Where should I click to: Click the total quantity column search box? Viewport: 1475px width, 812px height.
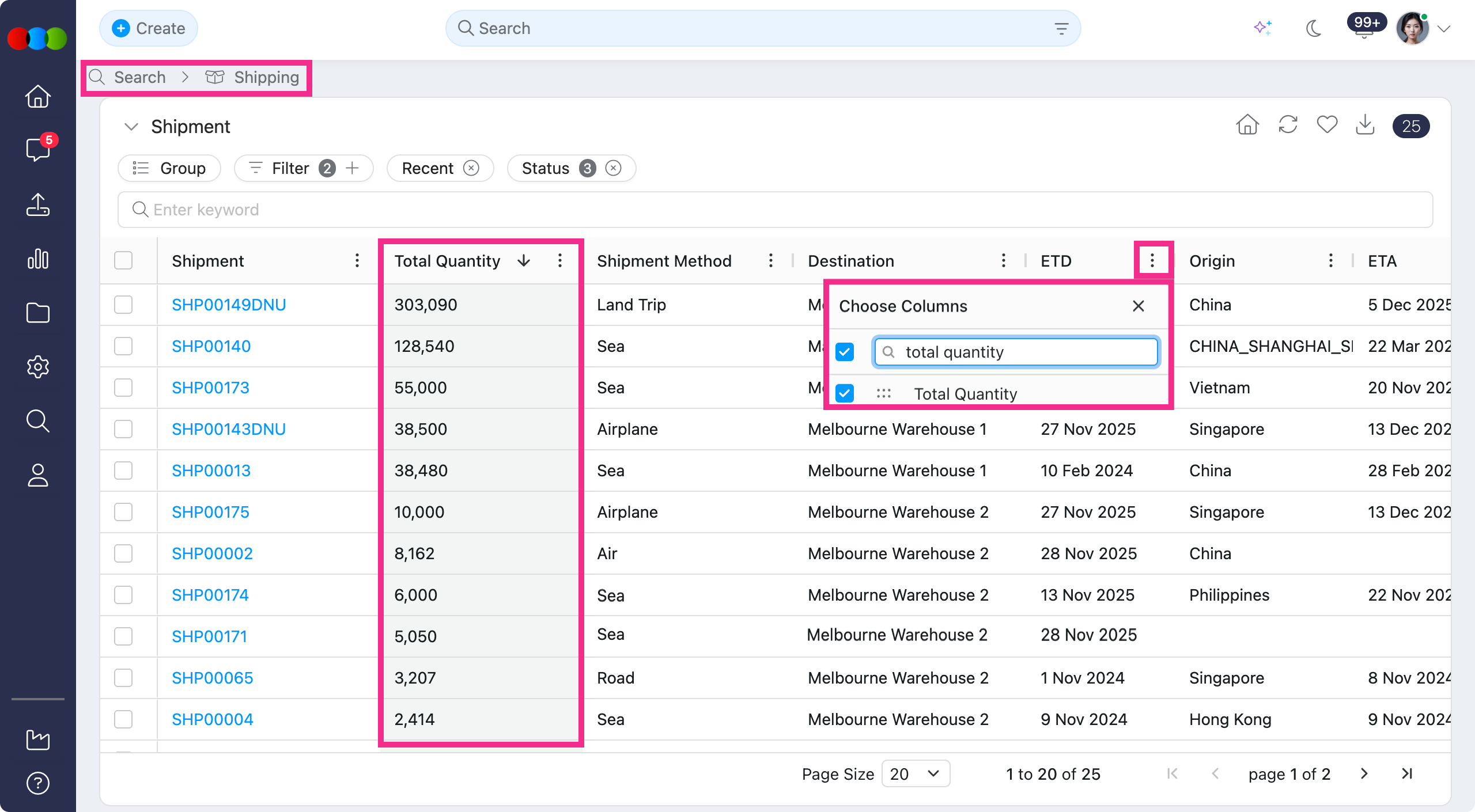pyautogui.click(x=1016, y=352)
